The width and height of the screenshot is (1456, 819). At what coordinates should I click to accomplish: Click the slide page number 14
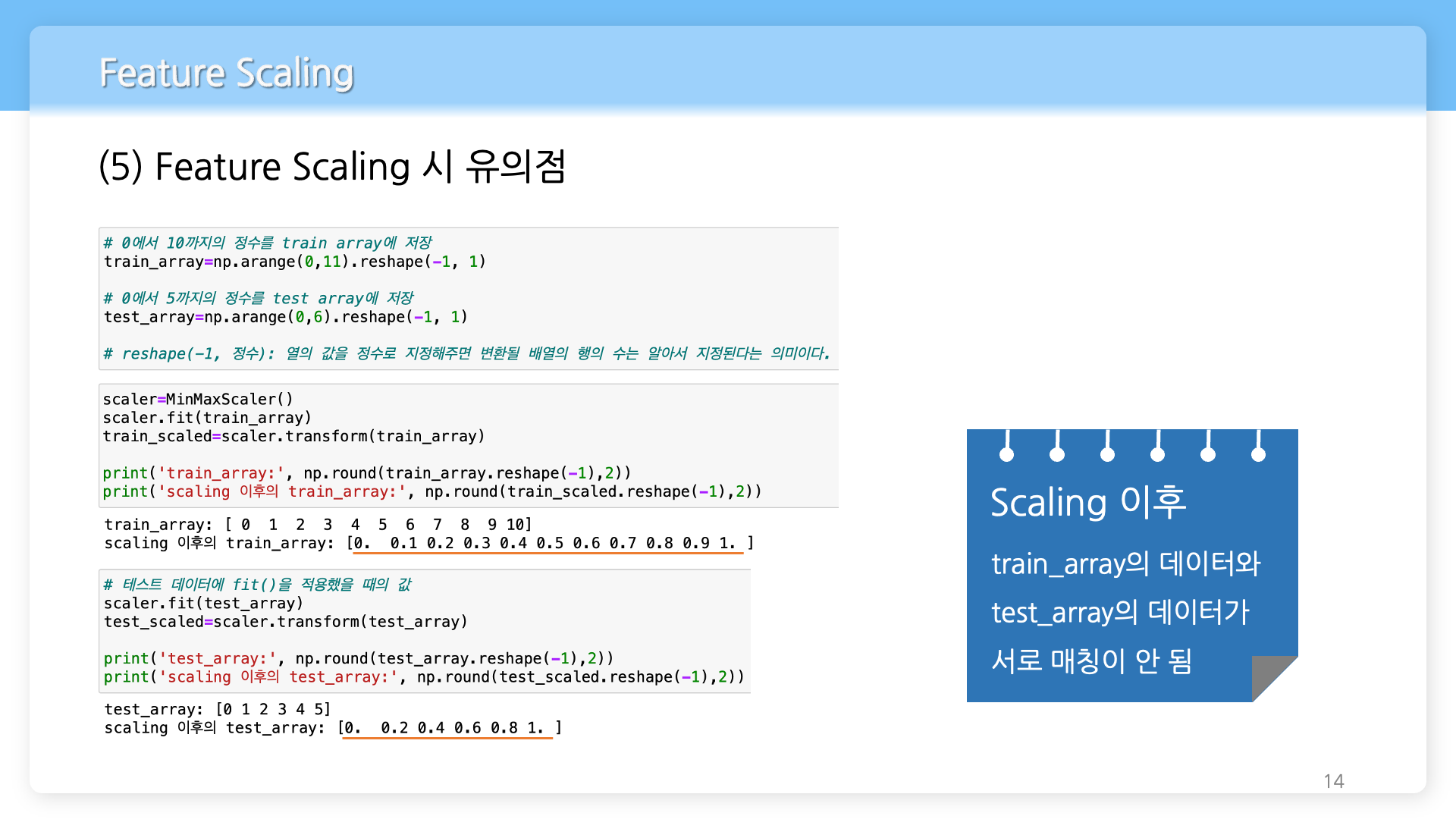pyautogui.click(x=1333, y=781)
